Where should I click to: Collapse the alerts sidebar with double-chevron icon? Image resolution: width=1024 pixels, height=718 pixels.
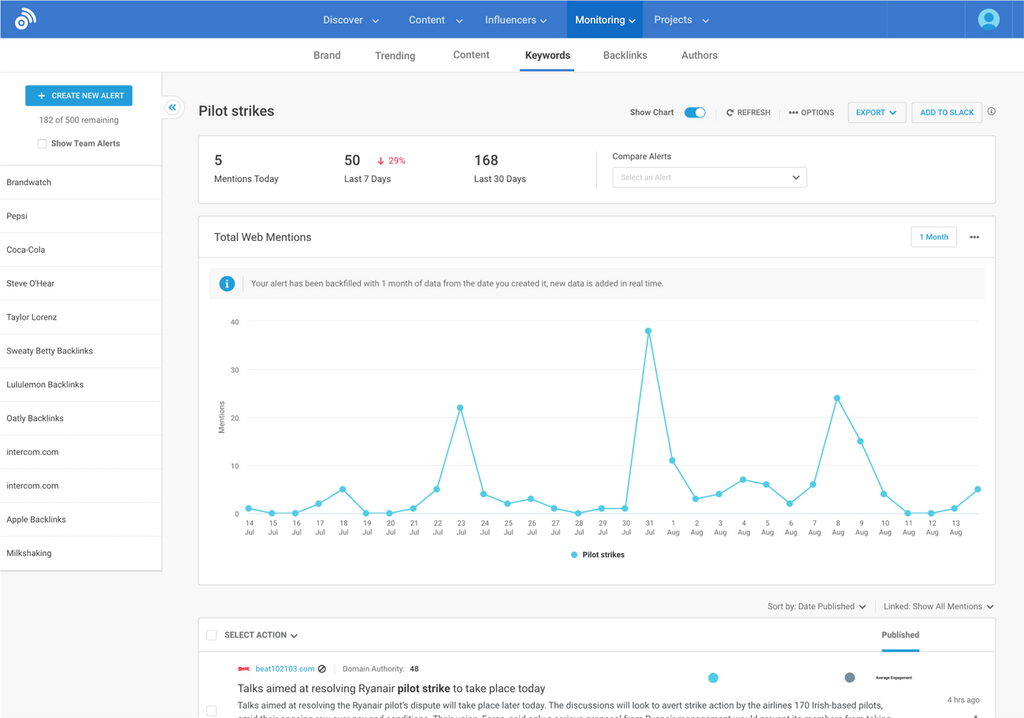pos(172,107)
